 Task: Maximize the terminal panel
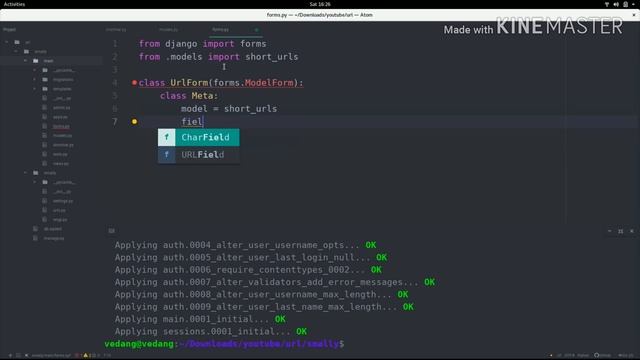click(x=620, y=231)
